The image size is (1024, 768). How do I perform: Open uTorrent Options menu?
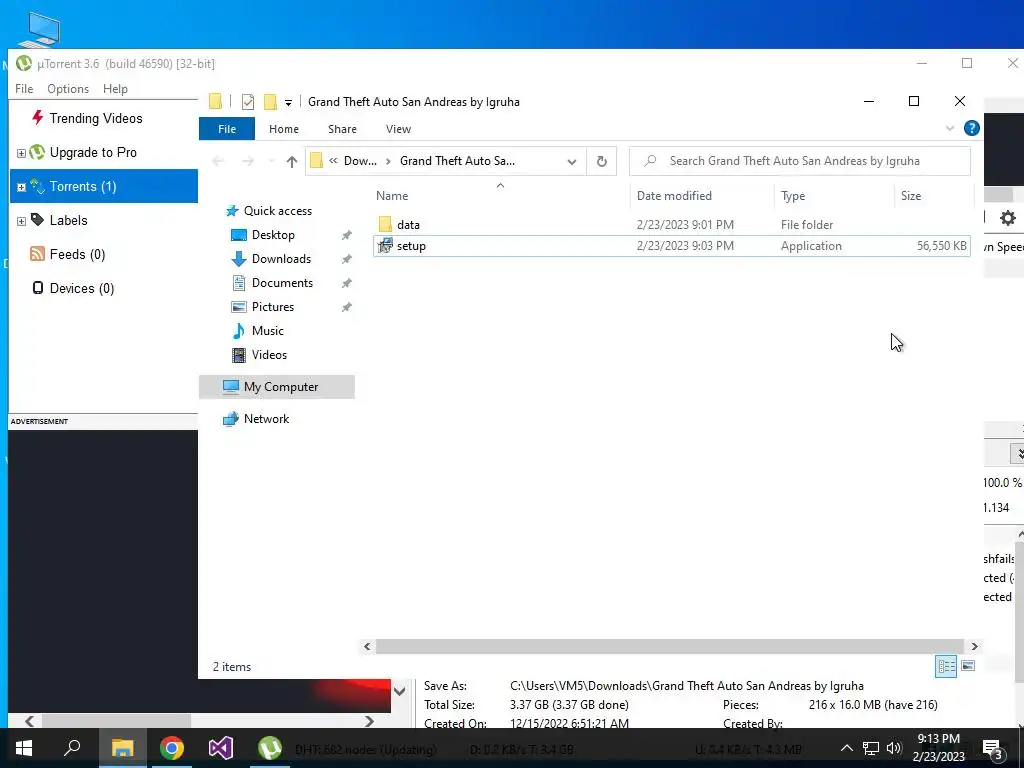[x=68, y=89]
